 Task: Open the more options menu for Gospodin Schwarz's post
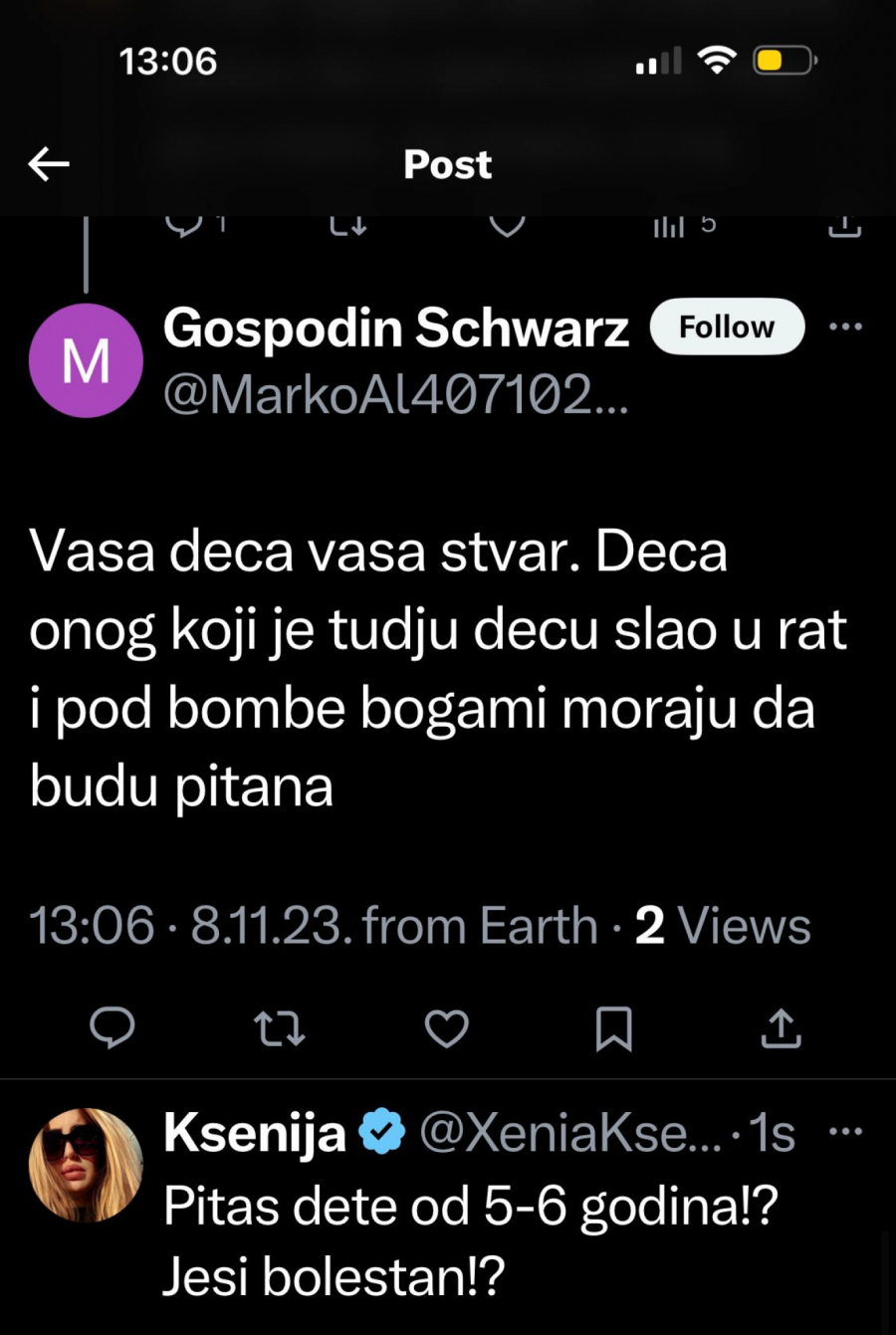click(x=845, y=327)
